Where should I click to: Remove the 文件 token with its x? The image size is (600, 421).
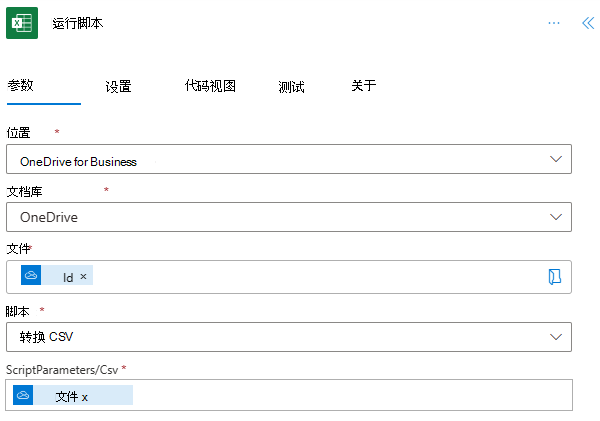[85, 398]
